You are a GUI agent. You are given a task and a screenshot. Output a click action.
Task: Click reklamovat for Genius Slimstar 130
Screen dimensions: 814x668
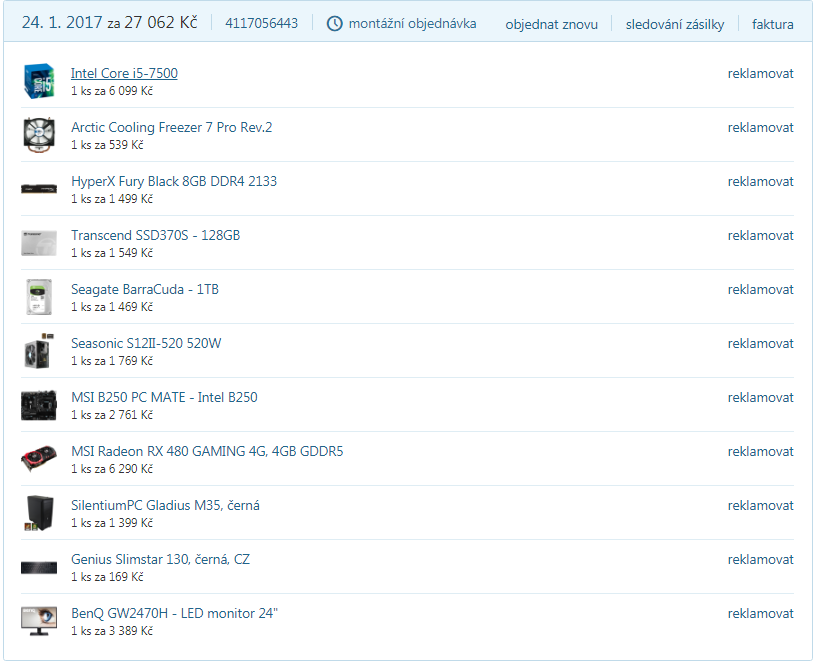(761, 560)
